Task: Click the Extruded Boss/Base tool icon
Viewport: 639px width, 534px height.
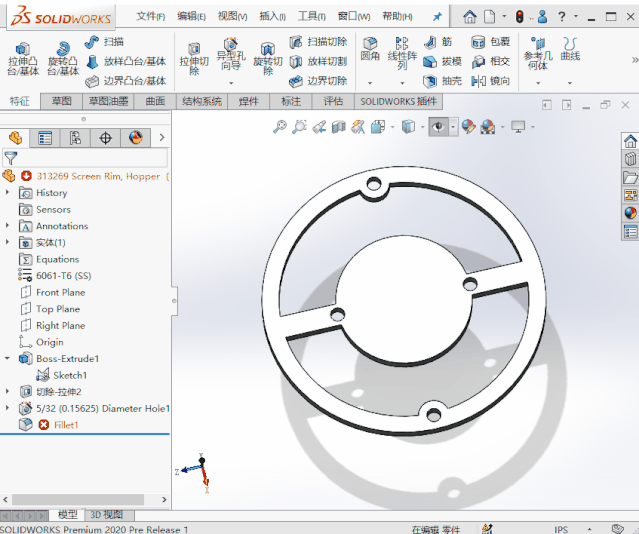Action: [x=22, y=50]
